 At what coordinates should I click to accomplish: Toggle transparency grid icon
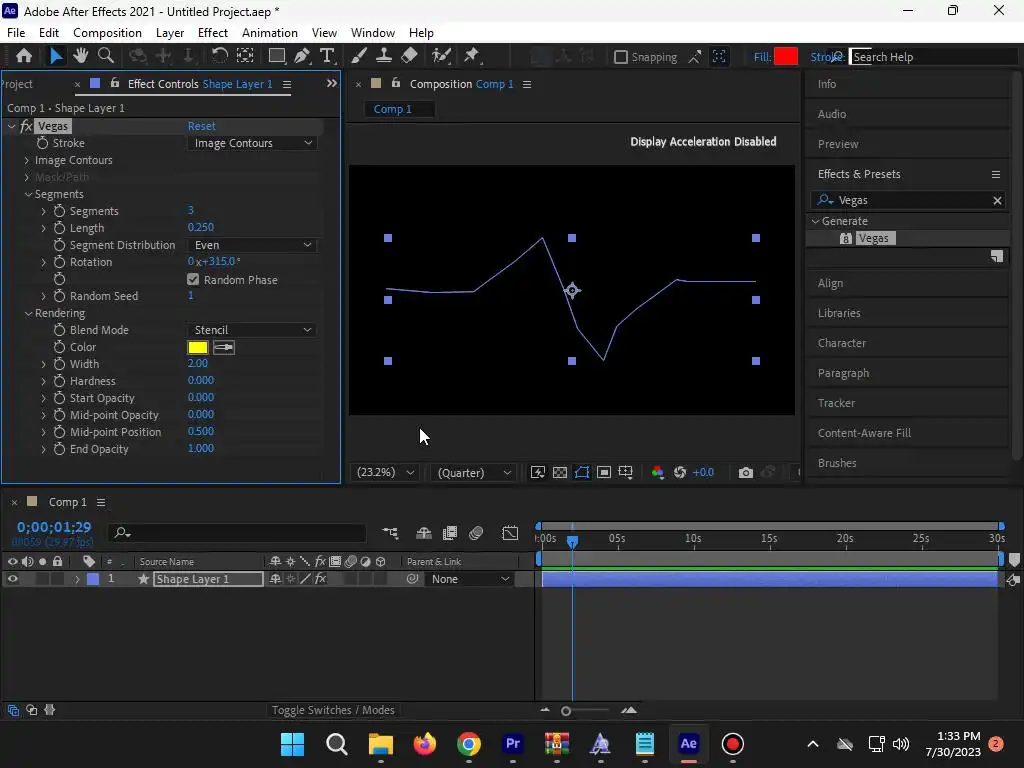(x=560, y=472)
